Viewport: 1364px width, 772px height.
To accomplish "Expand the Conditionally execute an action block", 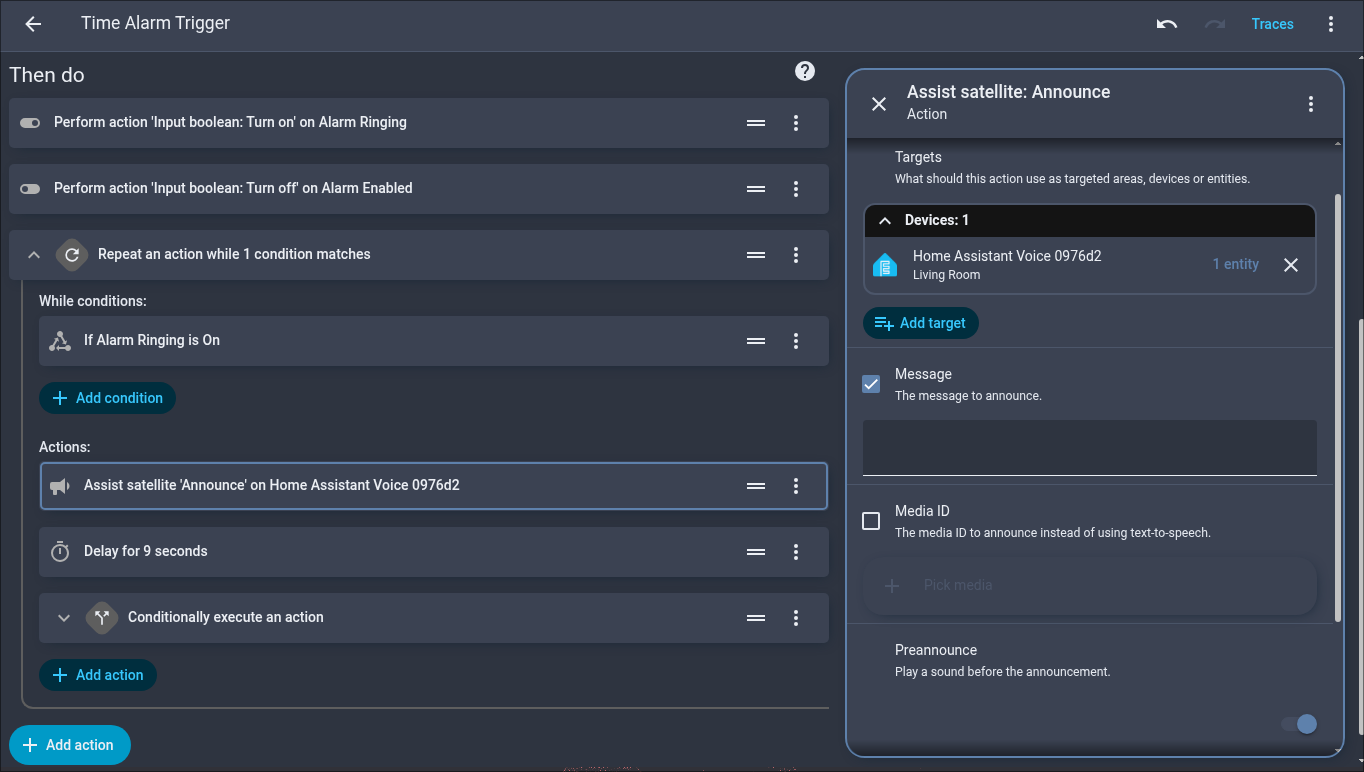I will click(64, 618).
